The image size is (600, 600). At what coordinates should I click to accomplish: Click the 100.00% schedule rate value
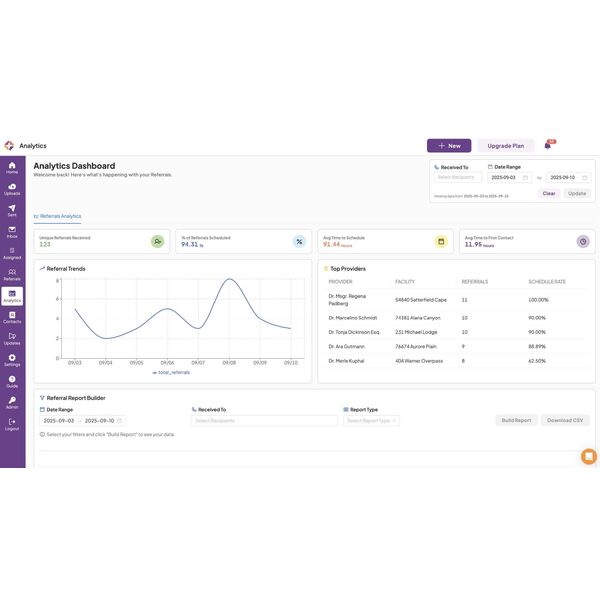538,300
